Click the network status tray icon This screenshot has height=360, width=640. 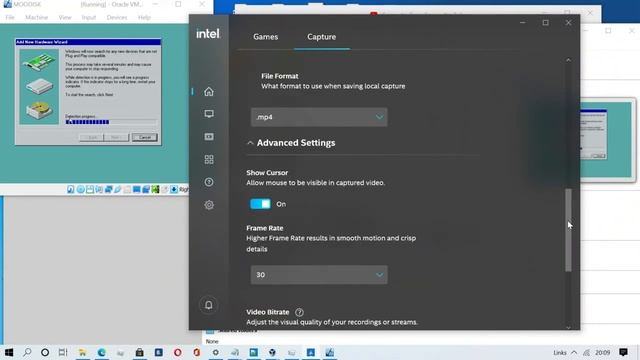point(587,352)
